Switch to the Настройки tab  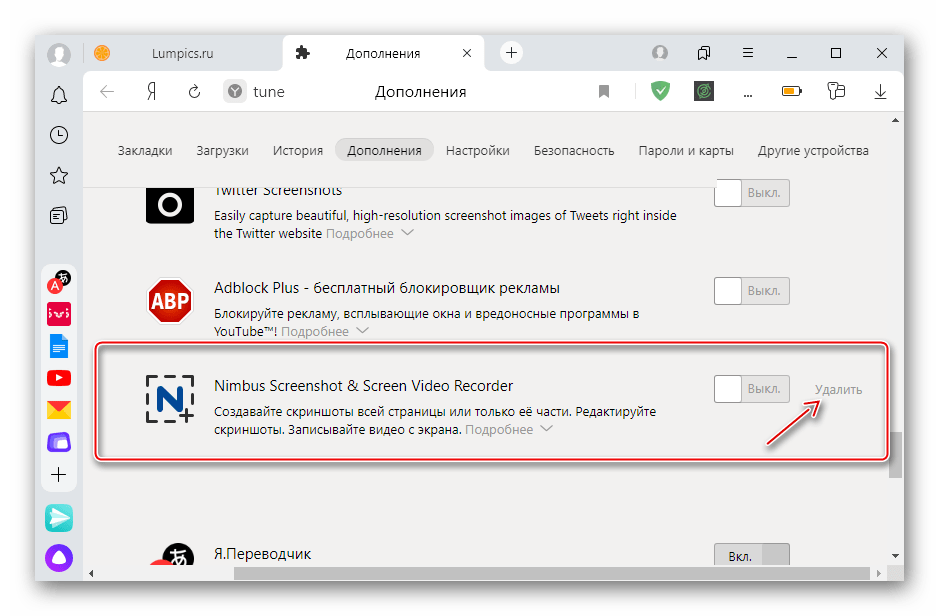tap(477, 151)
